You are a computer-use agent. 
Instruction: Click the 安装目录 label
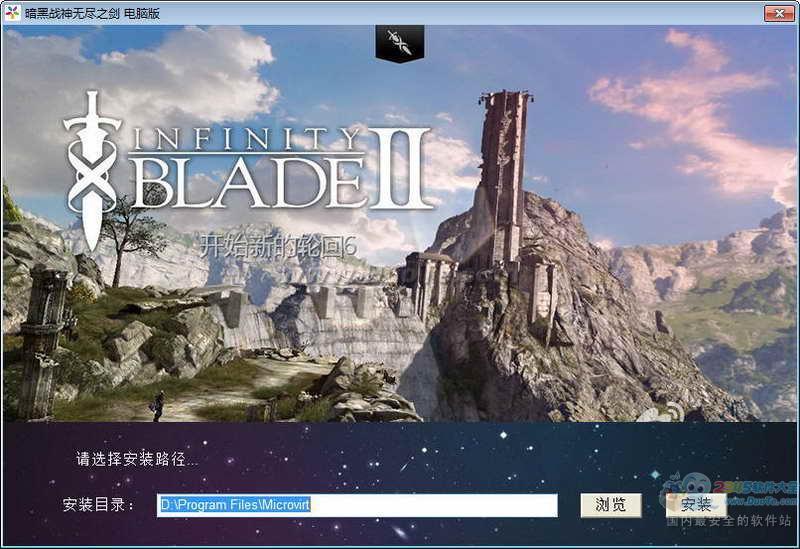(x=98, y=505)
